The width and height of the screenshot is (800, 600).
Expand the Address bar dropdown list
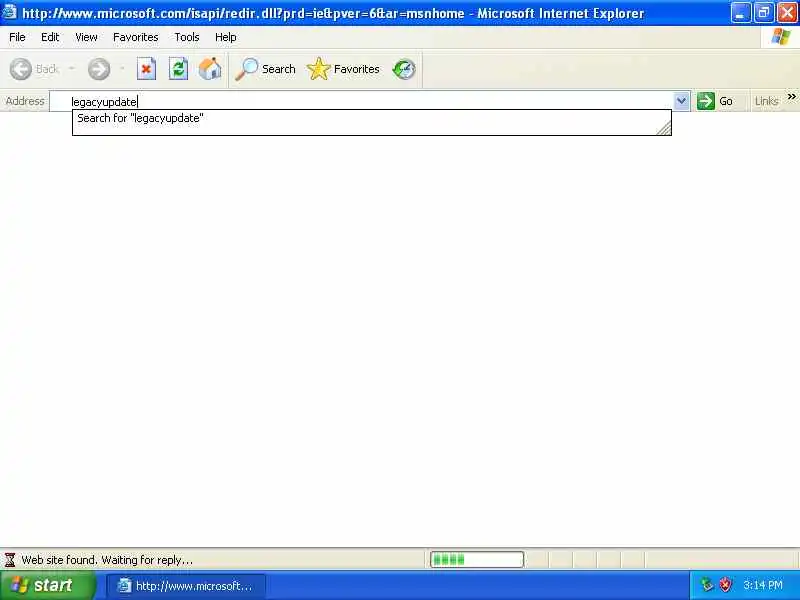coord(681,101)
